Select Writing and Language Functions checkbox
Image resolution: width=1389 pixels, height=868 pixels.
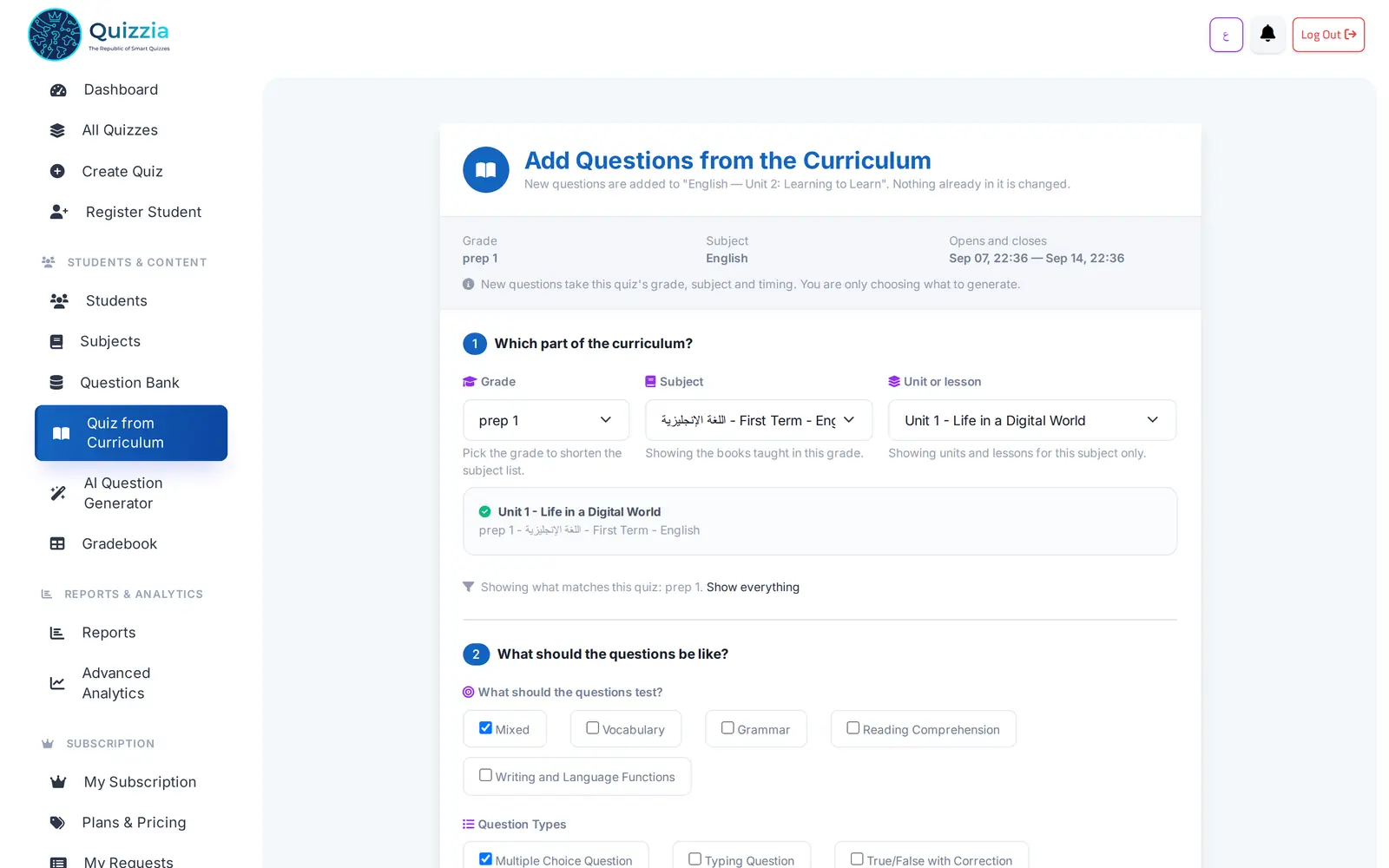486,775
